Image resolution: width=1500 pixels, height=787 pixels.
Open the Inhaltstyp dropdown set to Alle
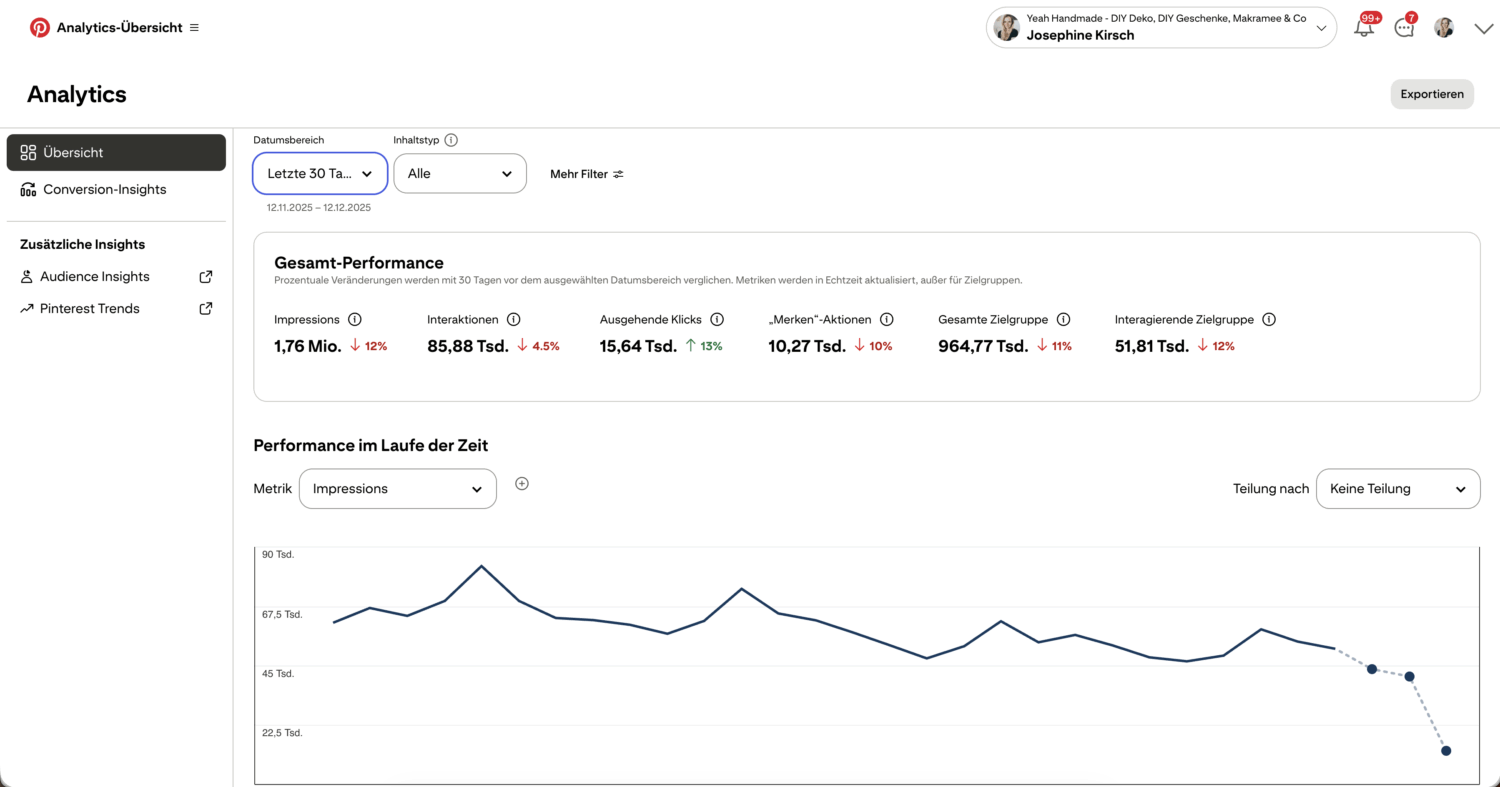460,173
